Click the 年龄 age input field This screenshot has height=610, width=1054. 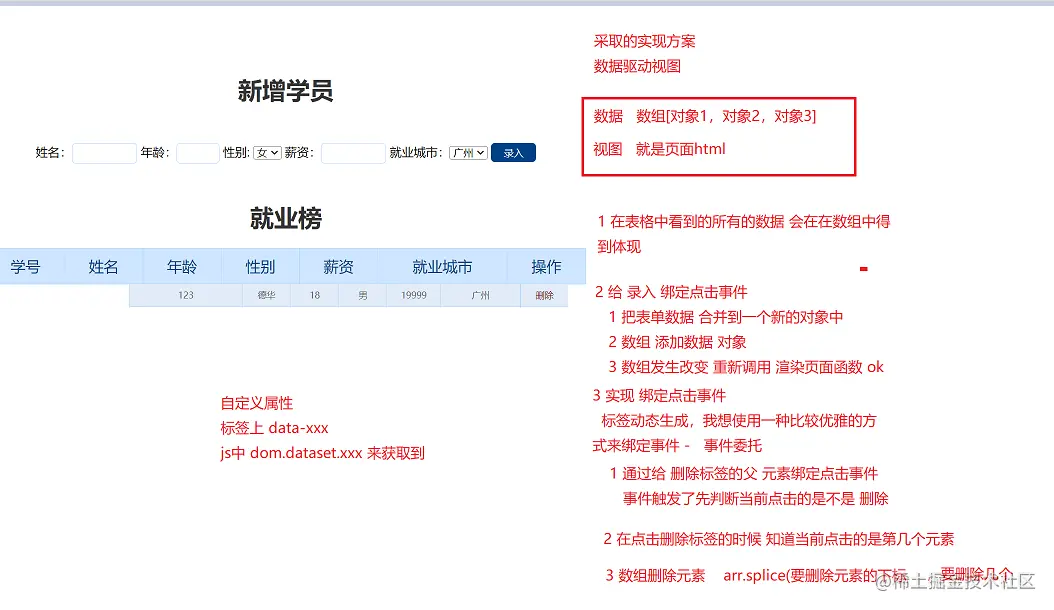(x=198, y=153)
